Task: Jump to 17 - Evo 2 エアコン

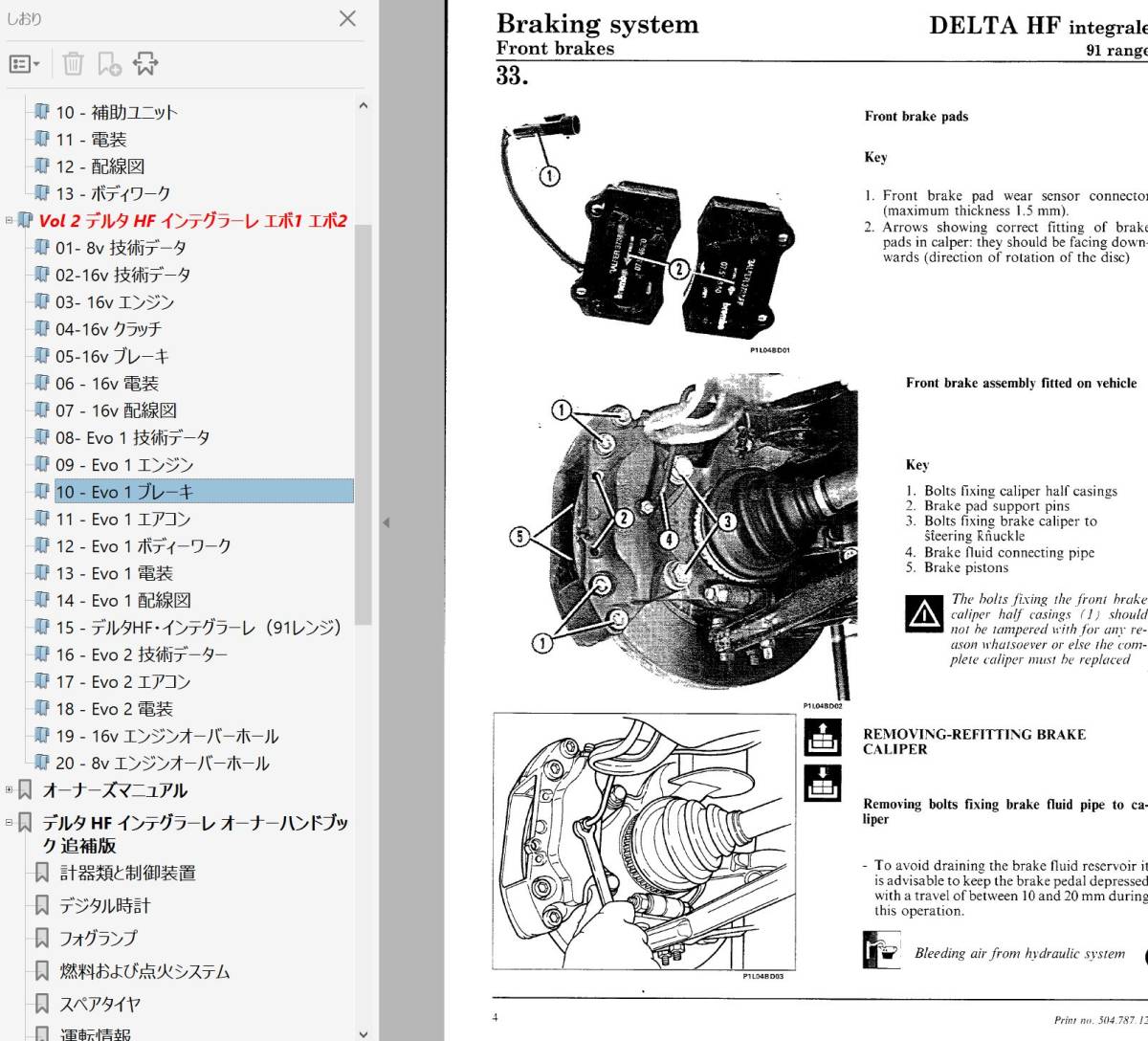Action: point(122,682)
